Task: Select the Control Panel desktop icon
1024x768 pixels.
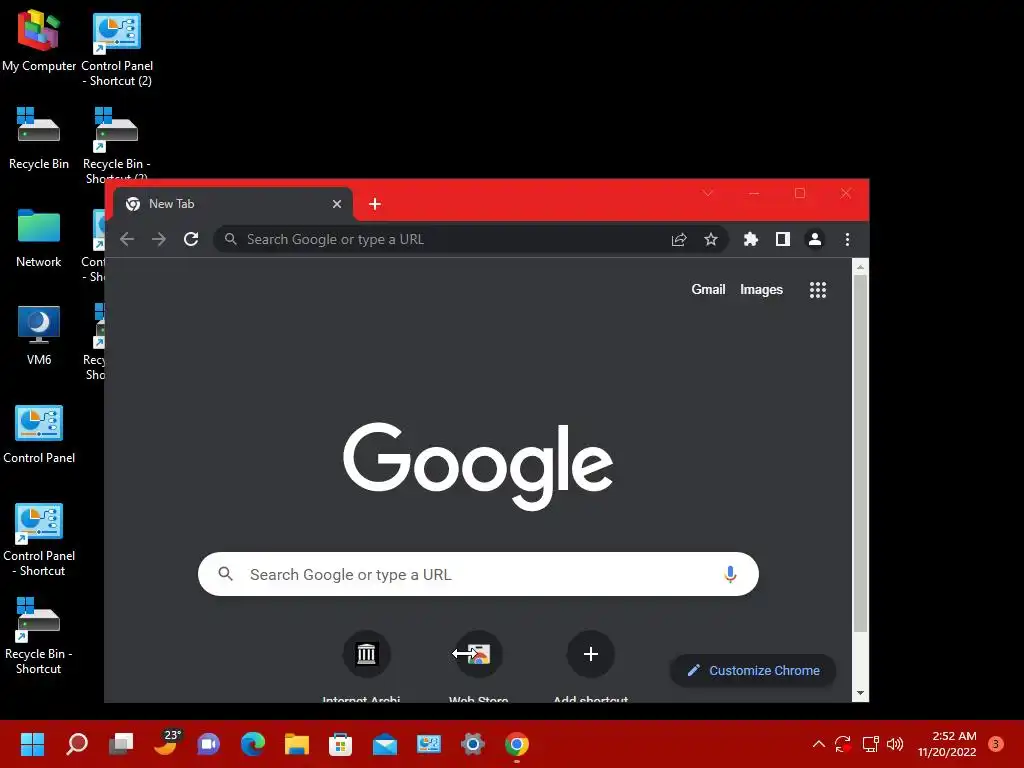Action: (x=39, y=434)
